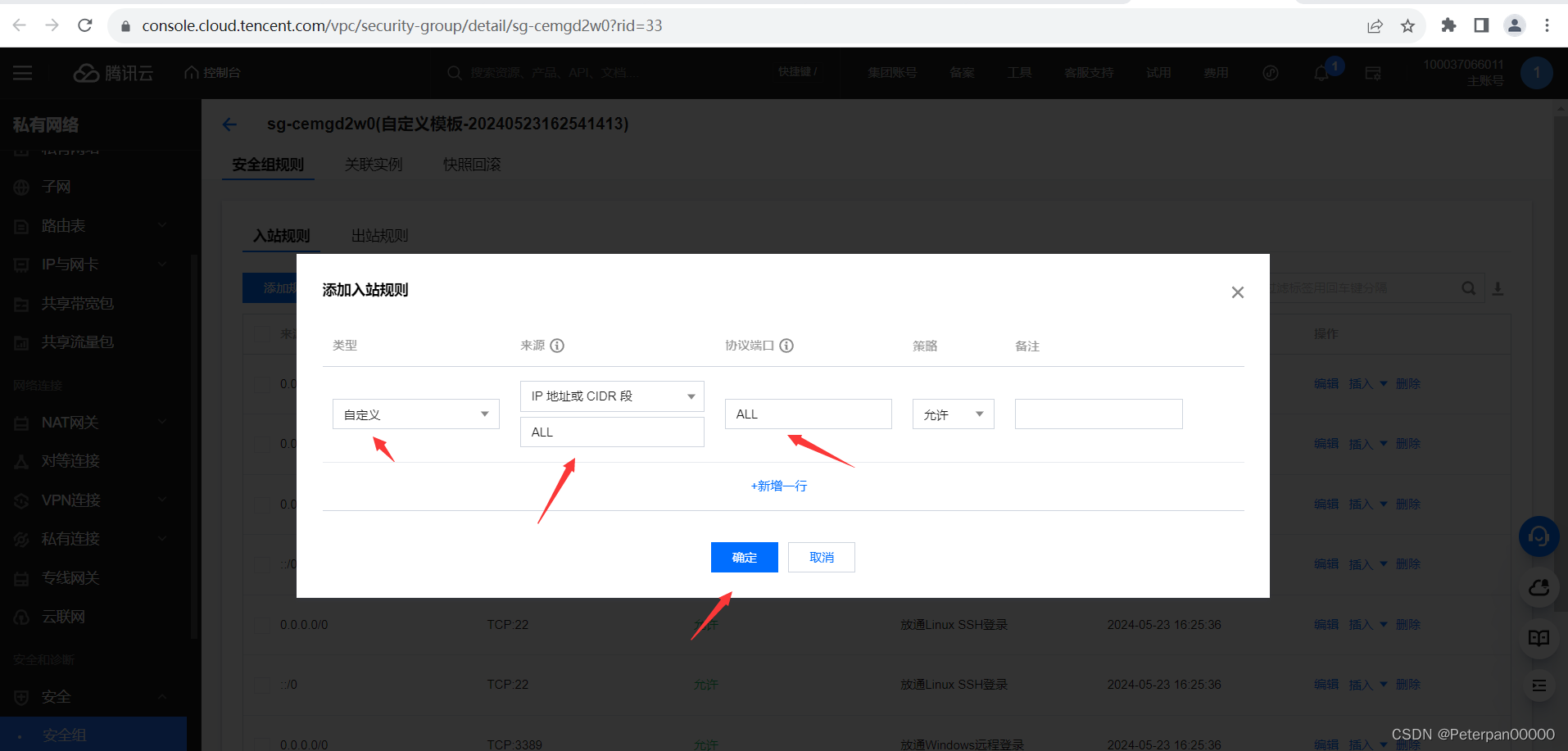Click the Tencent Cloud logo
This screenshot has width=1568, height=751.
[x=113, y=73]
